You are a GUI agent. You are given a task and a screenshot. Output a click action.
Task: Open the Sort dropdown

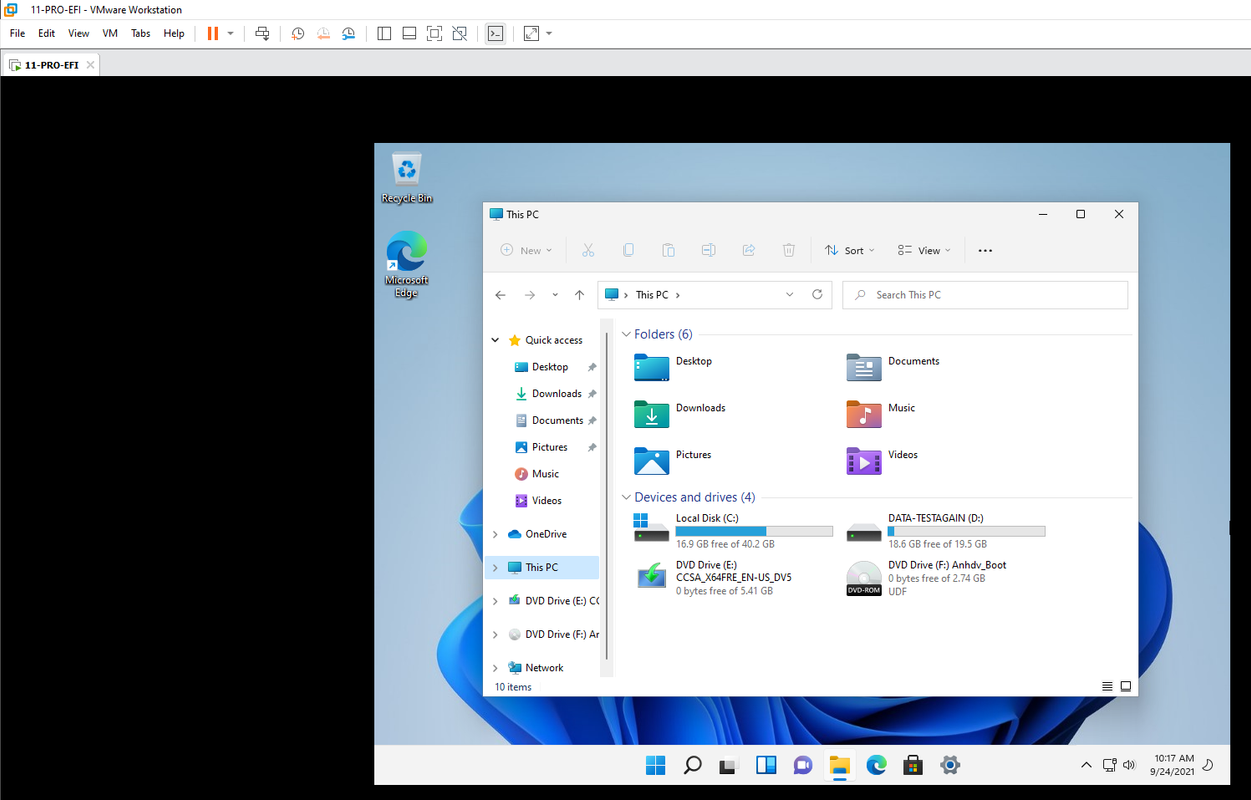(850, 250)
